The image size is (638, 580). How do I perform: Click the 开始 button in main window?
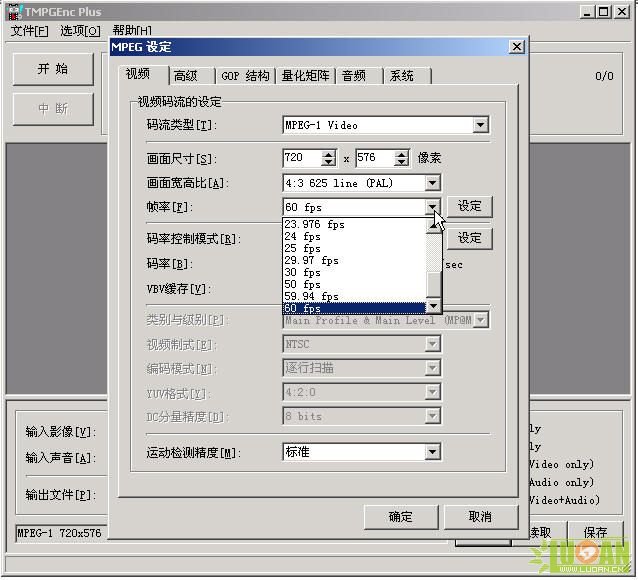(53, 69)
